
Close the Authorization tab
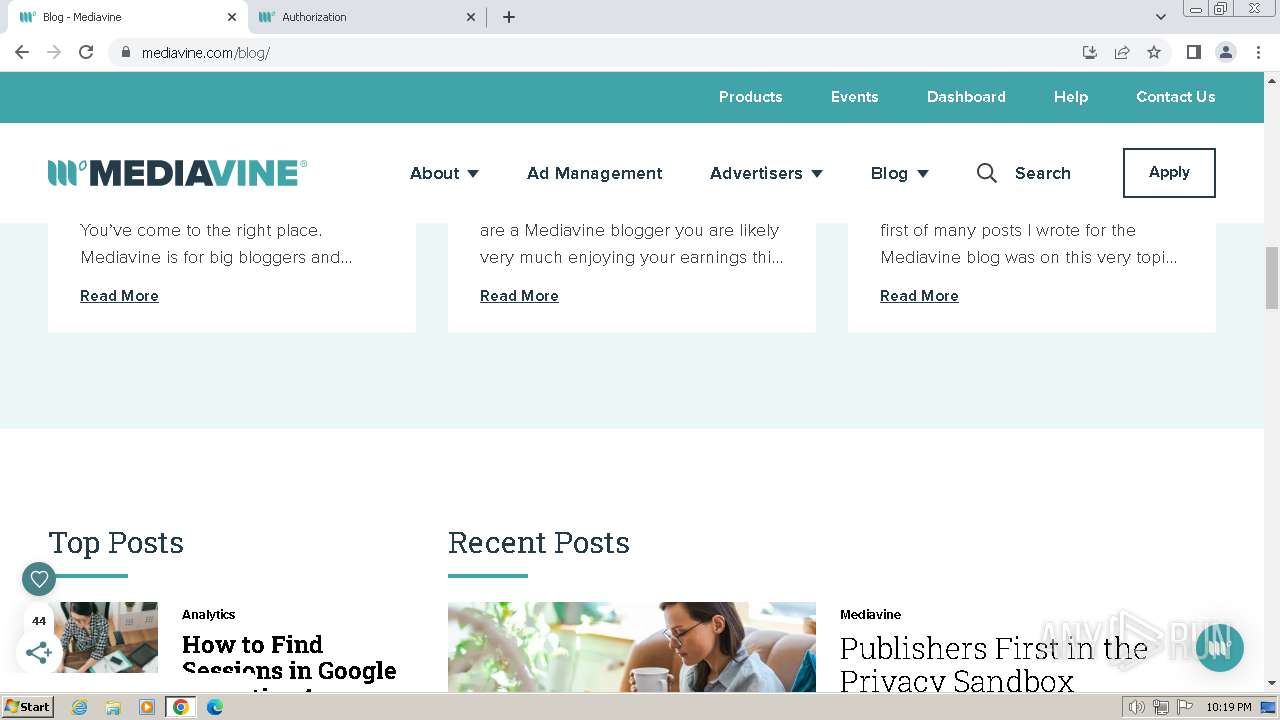click(471, 17)
